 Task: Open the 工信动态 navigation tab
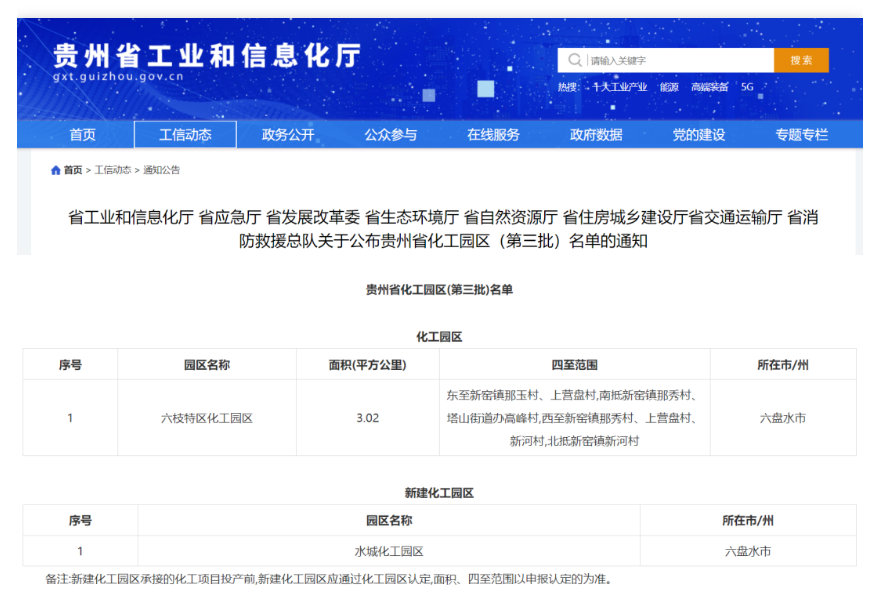[185, 134]
